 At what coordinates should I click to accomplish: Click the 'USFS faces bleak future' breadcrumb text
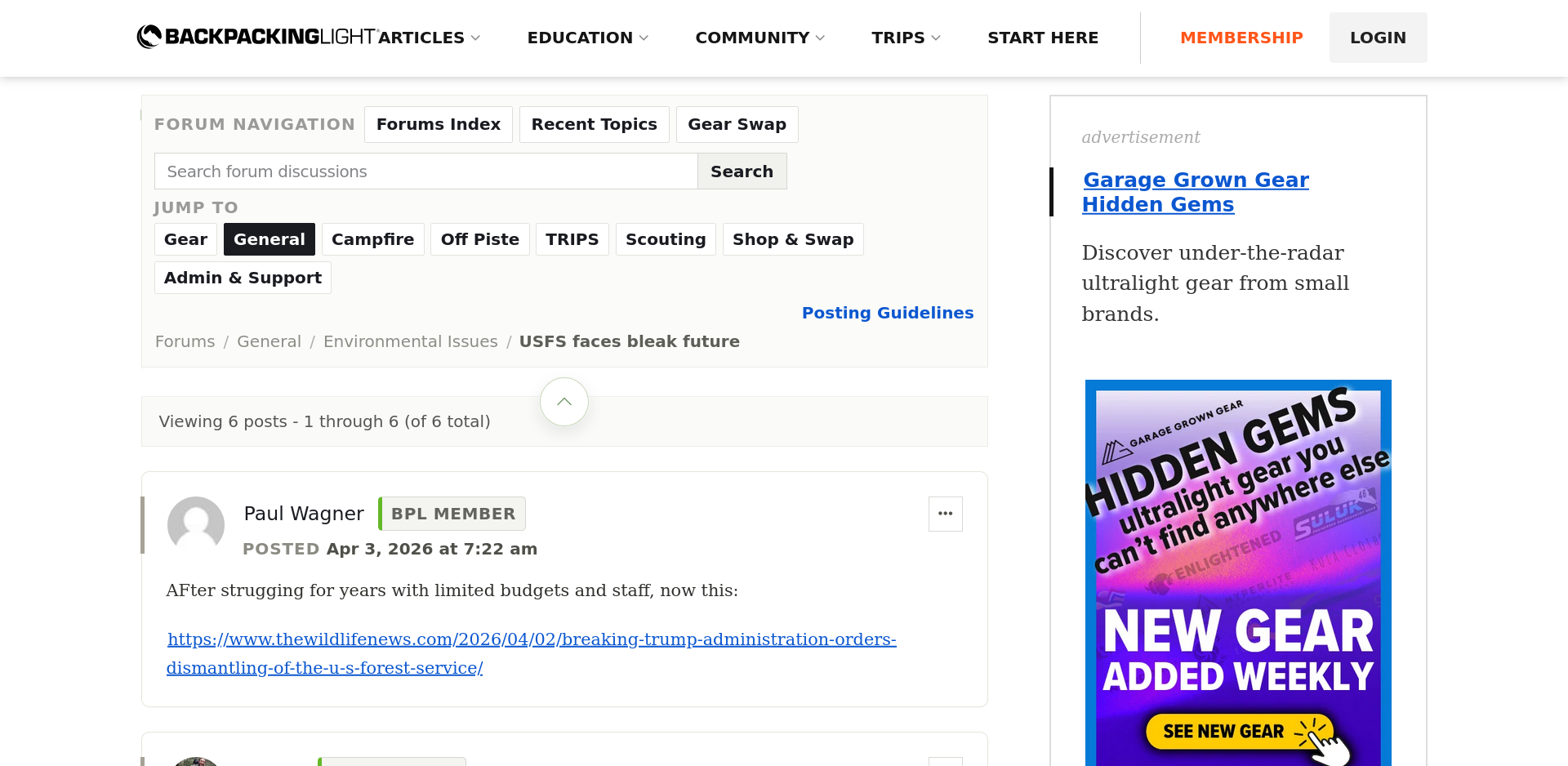tap(630, 341)
